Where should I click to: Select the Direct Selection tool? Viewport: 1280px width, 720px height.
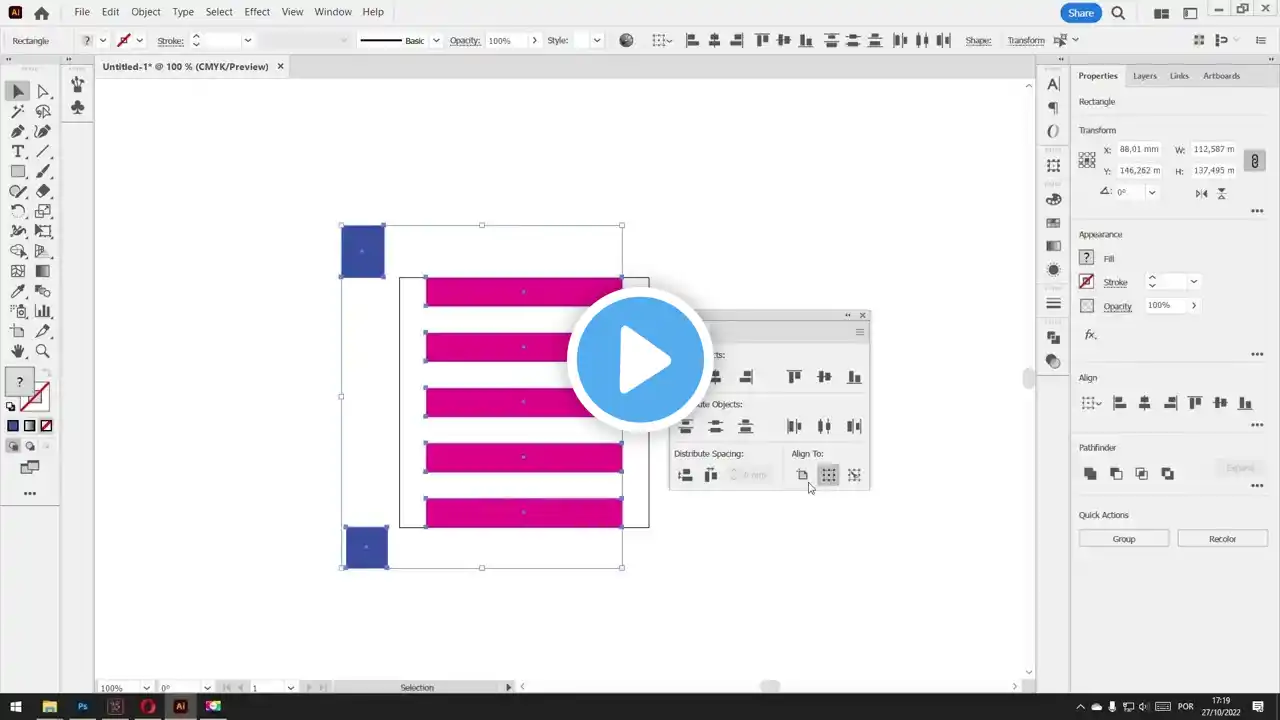coord(43,91)
